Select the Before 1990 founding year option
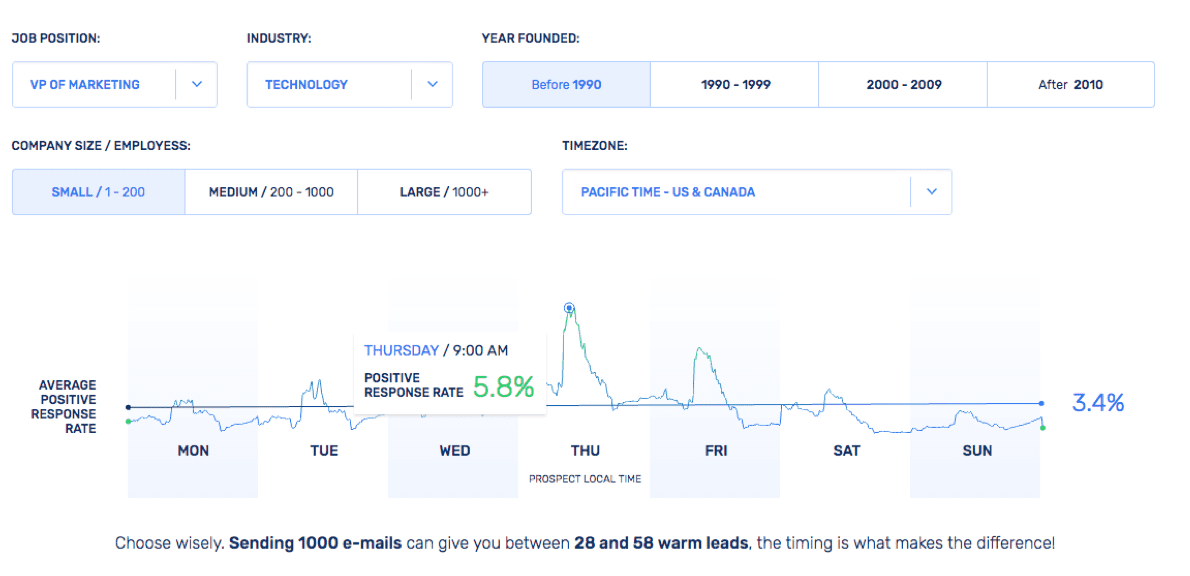The width and height of the screenshot is (1190, 576). [x=566, y=85]
